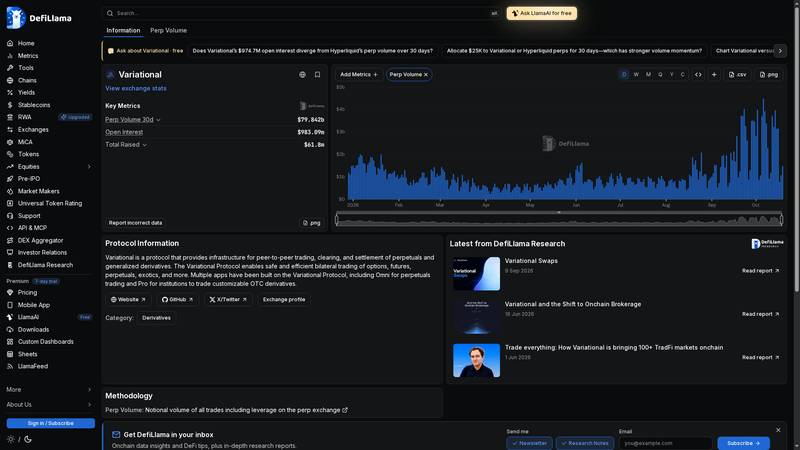
Task: Click the page vertical scrollbar
Action: (796, 148)
